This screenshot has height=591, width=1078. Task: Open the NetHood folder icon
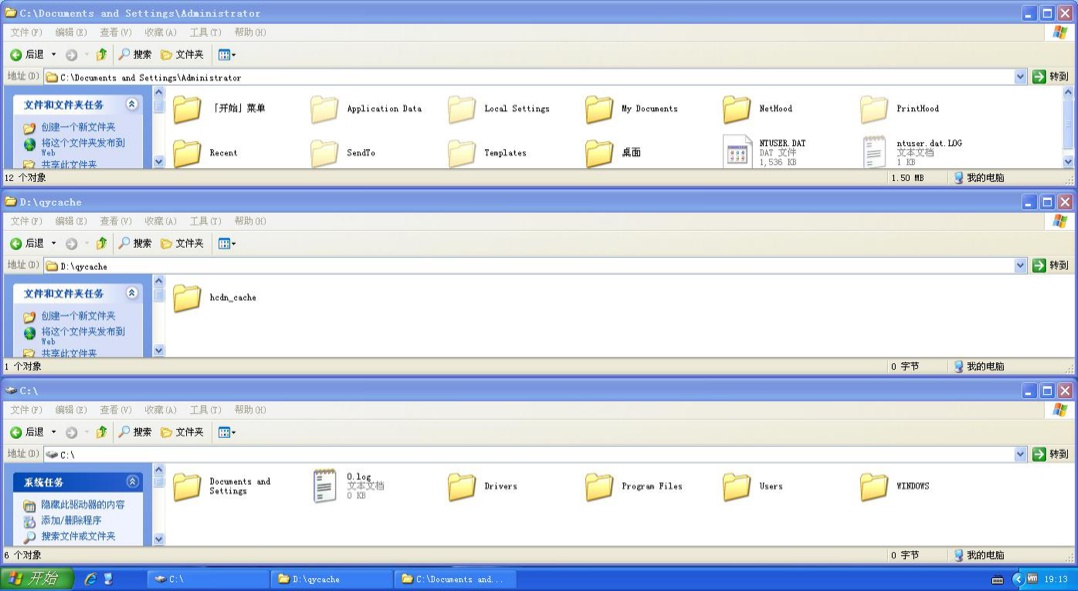(x=737, y=109)
